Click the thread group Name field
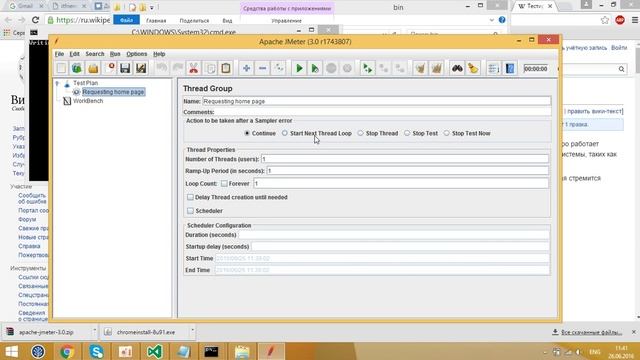Screen dimensions: 640x360 [376, 101]
